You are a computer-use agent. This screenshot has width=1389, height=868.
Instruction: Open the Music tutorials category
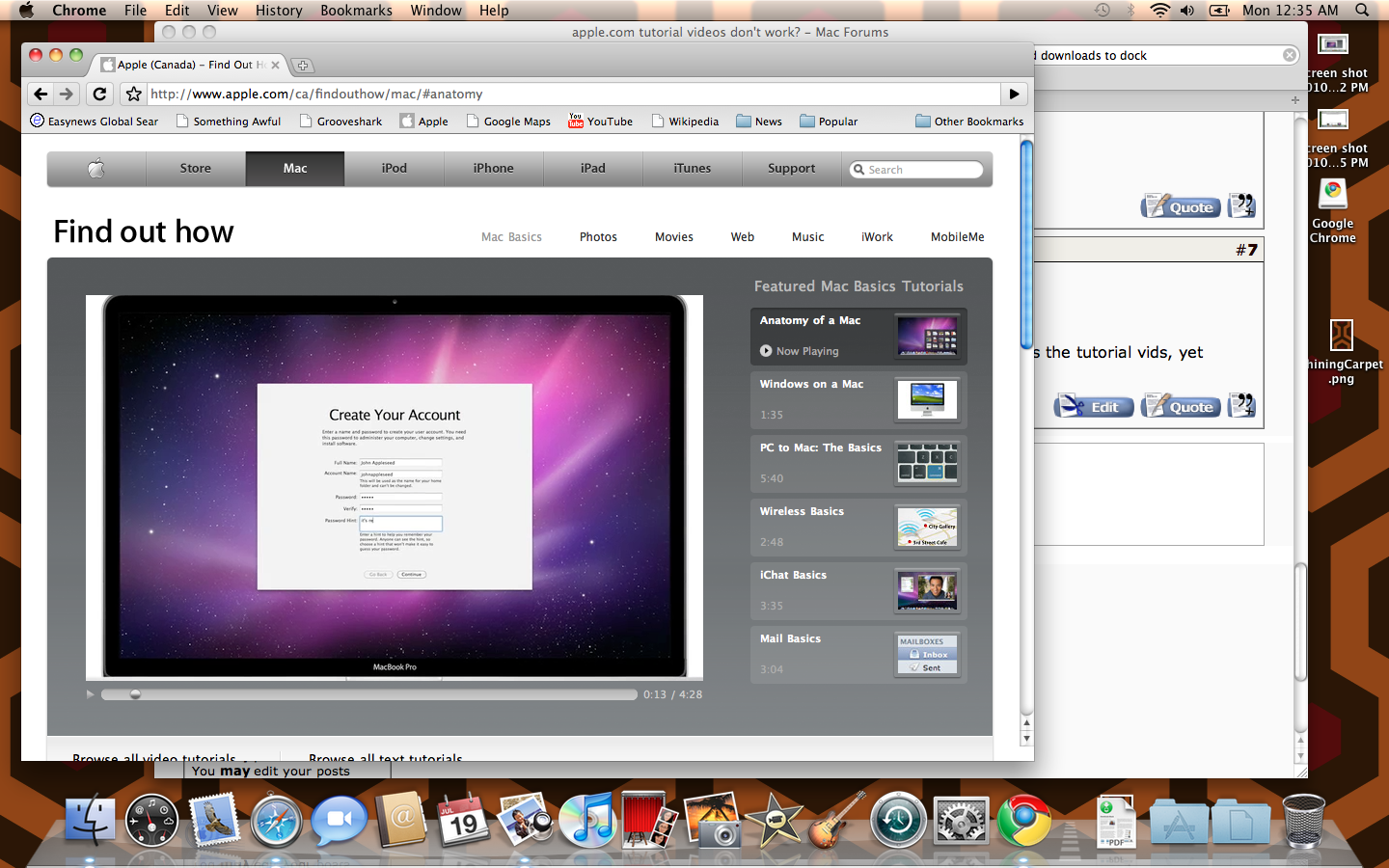807,236
